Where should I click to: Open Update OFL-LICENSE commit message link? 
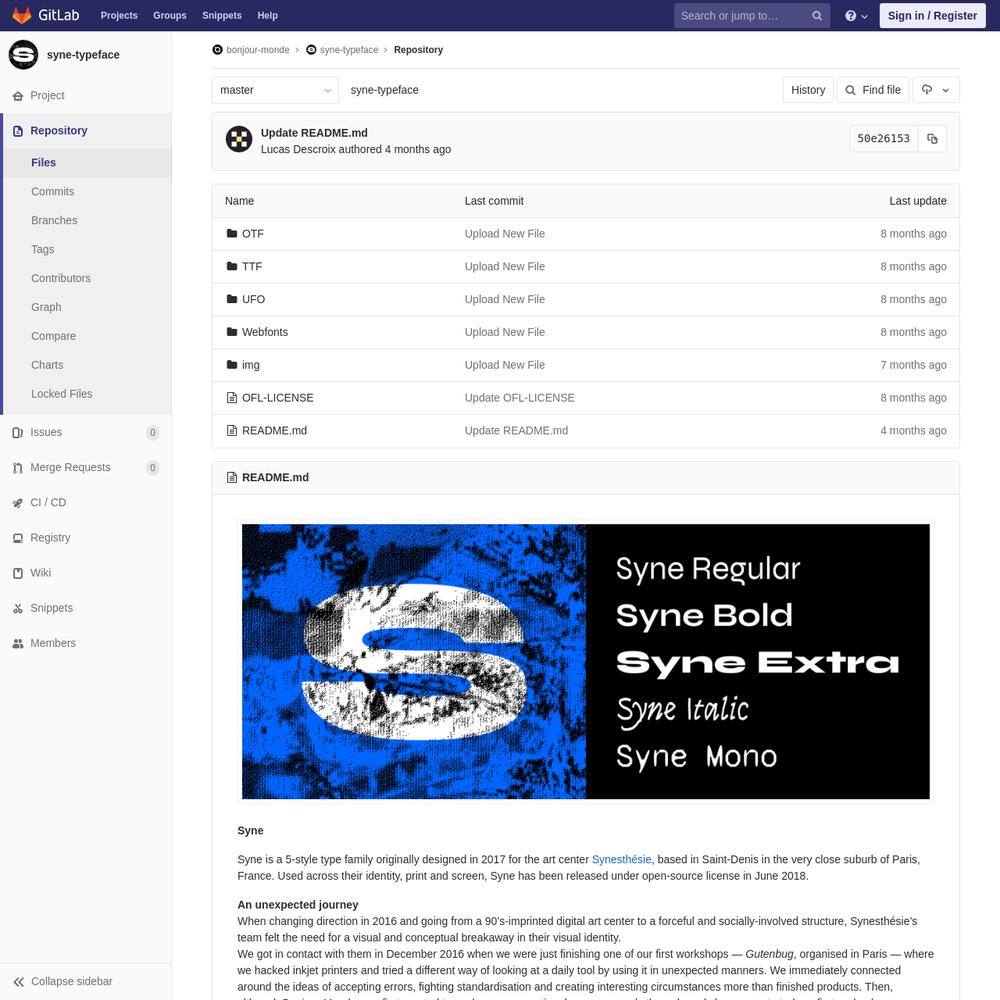[x=519, y=397]
